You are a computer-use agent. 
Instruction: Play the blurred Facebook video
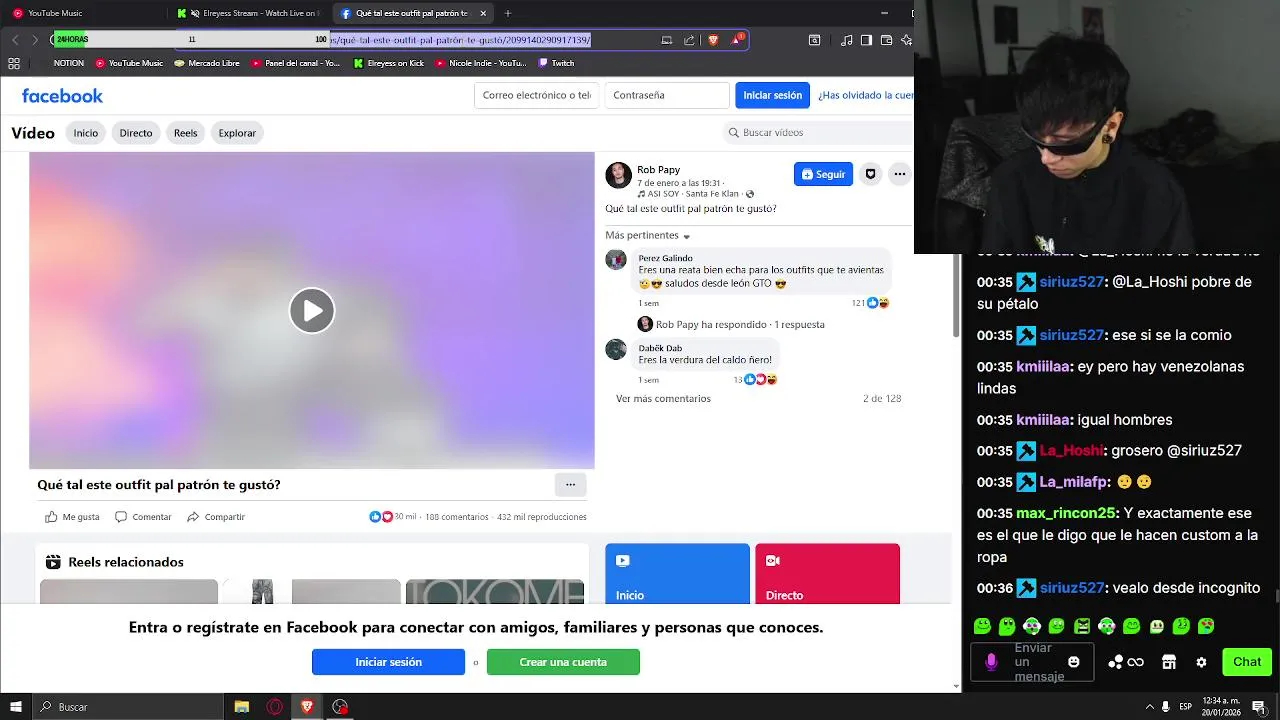click(x=312, y=310)
